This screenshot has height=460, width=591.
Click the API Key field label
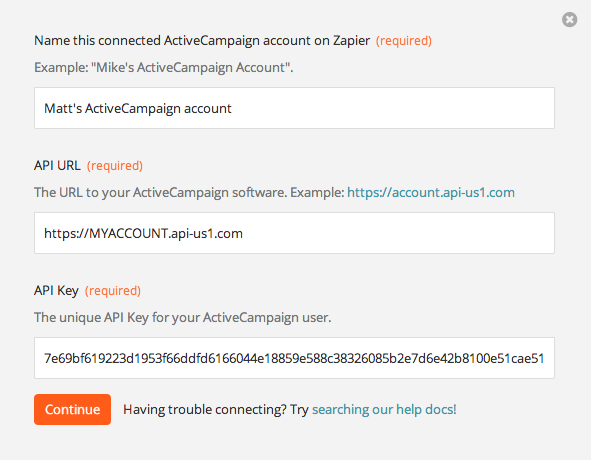pos(56,291)
